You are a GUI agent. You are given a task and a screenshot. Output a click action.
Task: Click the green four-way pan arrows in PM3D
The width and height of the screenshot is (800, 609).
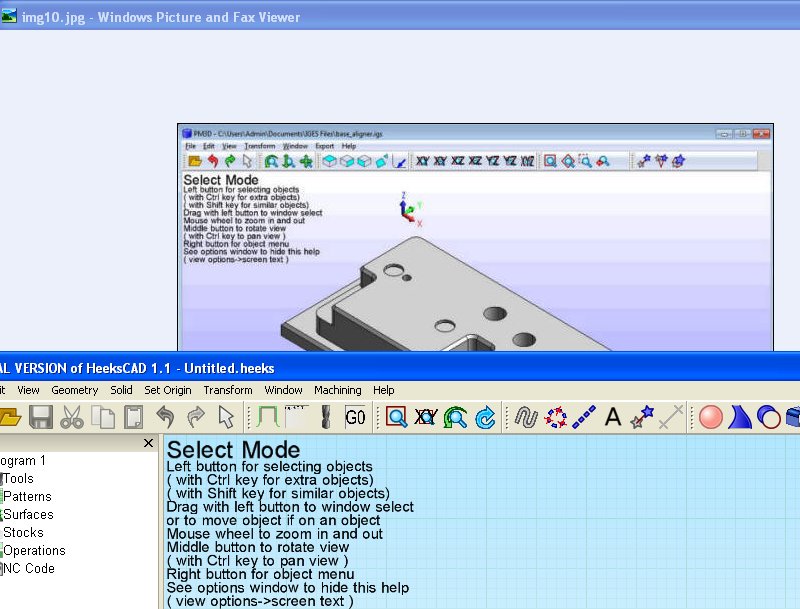coord(306,161)
